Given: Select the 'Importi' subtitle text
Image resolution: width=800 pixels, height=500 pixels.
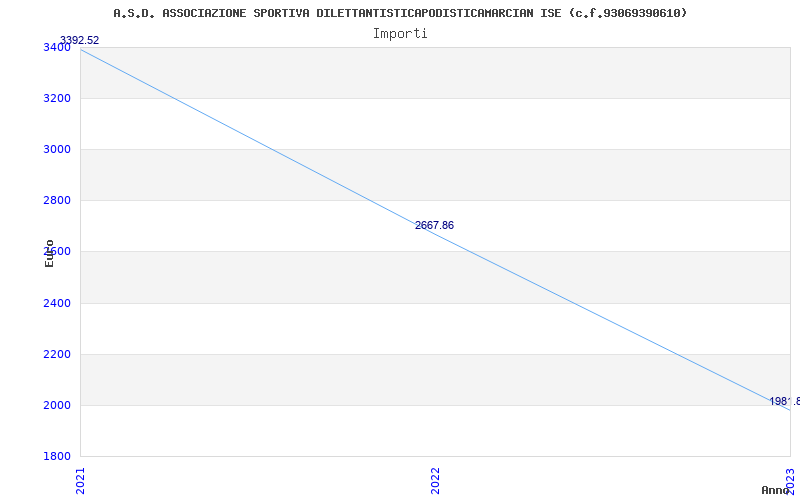Looking at the screenshot, I should click(x=400, y=34).
